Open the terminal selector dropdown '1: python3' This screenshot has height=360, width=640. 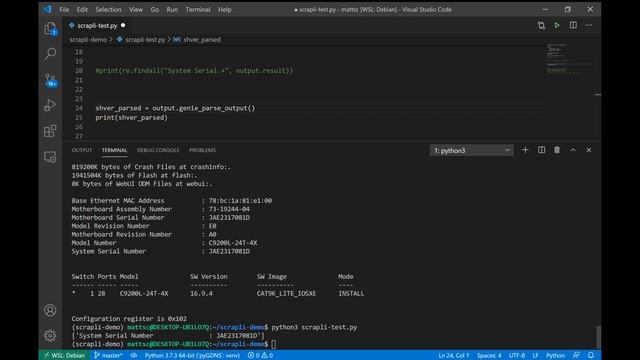pyautogui.click(x=471, y=151)
